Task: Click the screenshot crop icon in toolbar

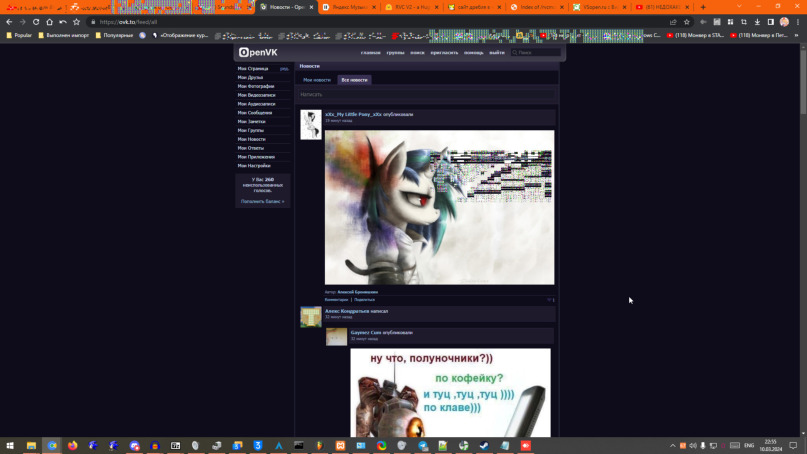Action: tap(744, 22)
